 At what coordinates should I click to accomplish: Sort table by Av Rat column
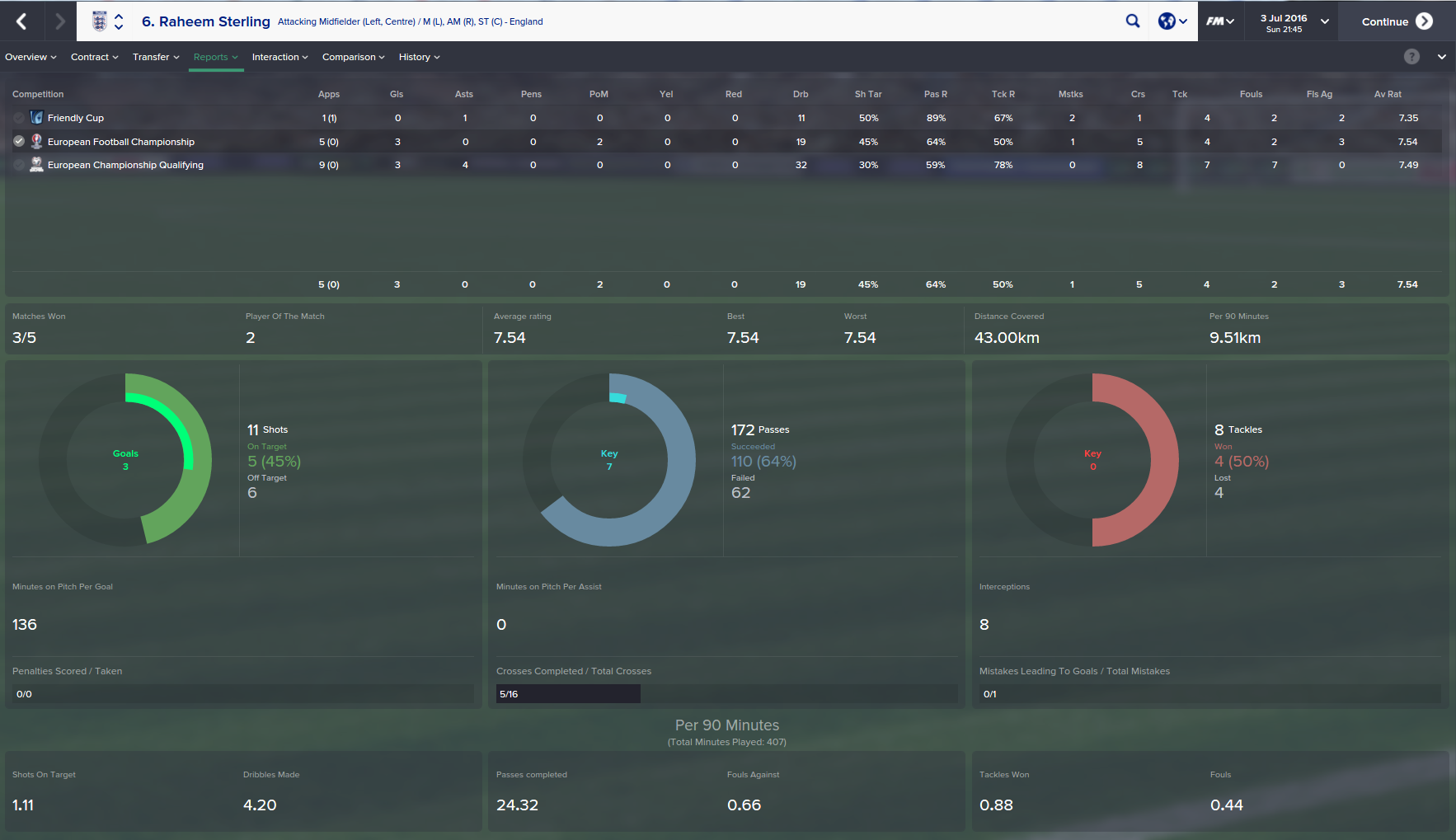coord(1388,94)
